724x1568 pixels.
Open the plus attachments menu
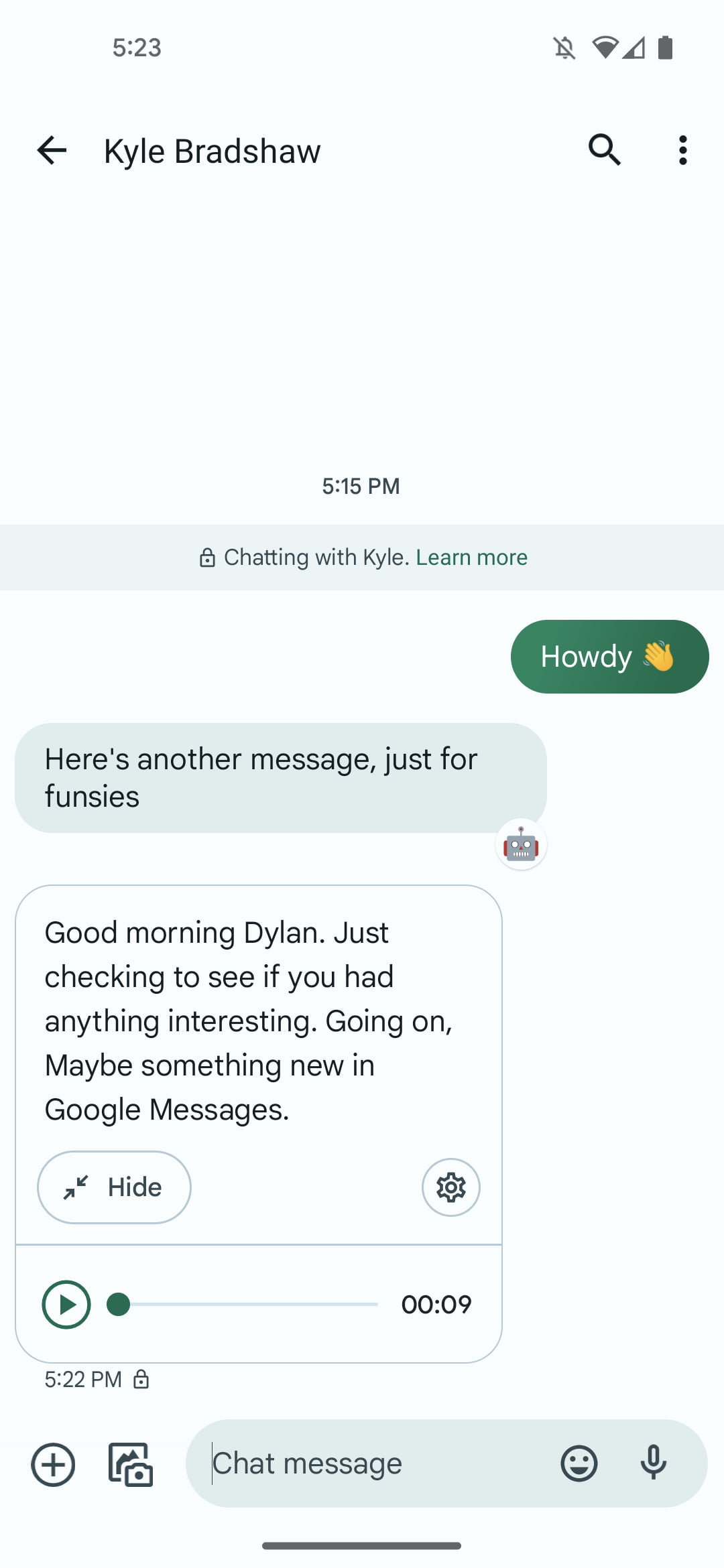(53, 1464)
